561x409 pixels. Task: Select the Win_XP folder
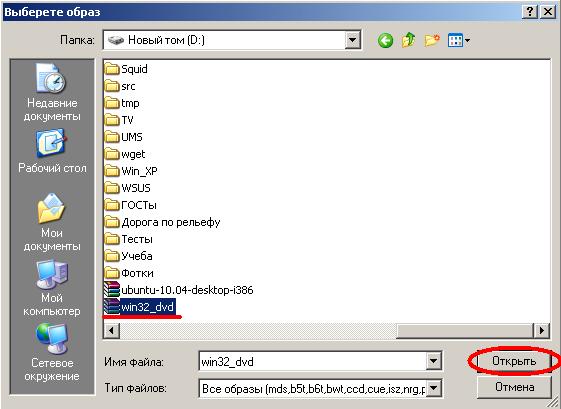coord(131,171)
